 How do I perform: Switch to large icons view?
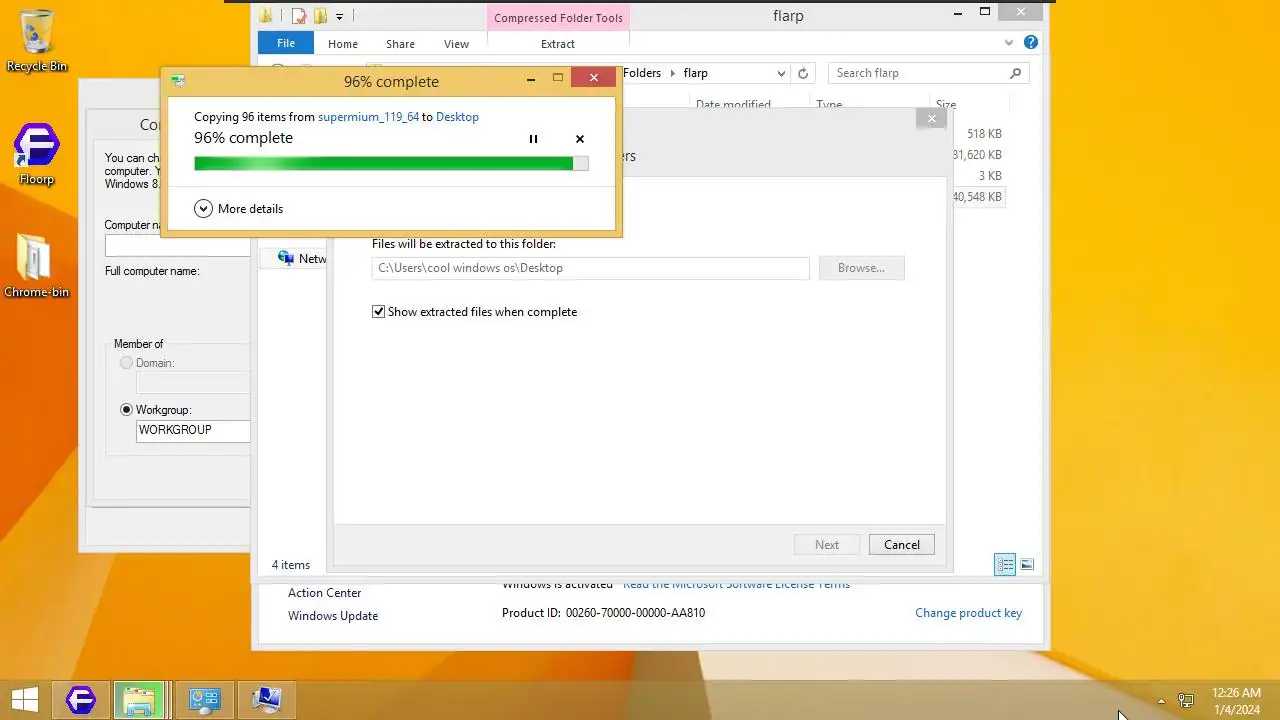pos(1027,565)
